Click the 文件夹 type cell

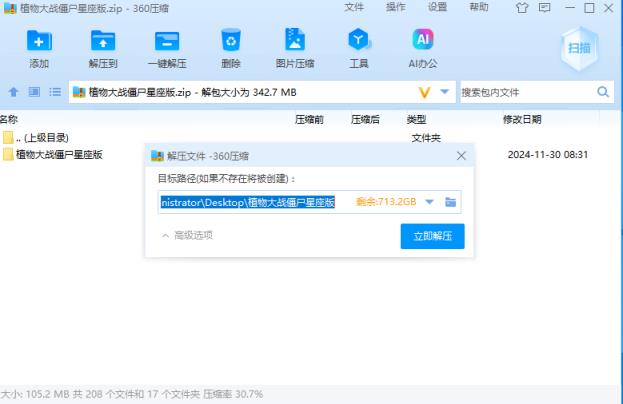[x=426, y=138]
